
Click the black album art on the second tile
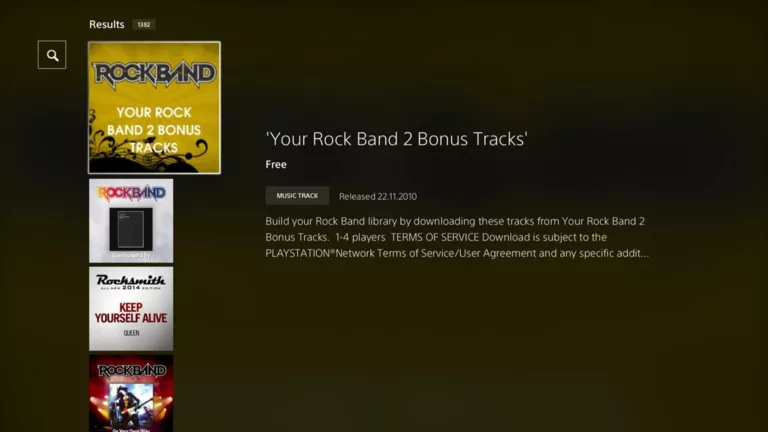pos(131,229)
